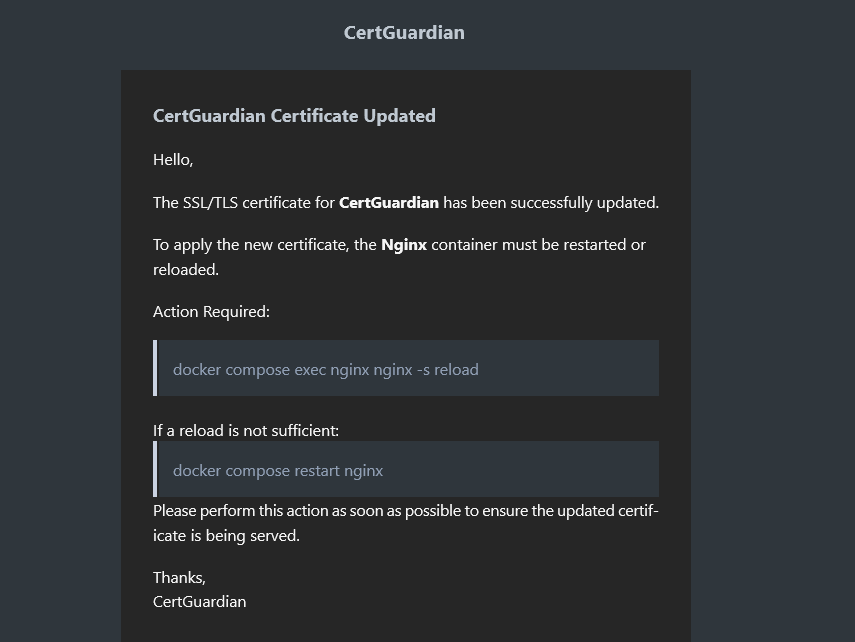Click the bold word "Nginx"
Image resolution: width=855 pixels, height=642 pixels.
pos(404,245)
